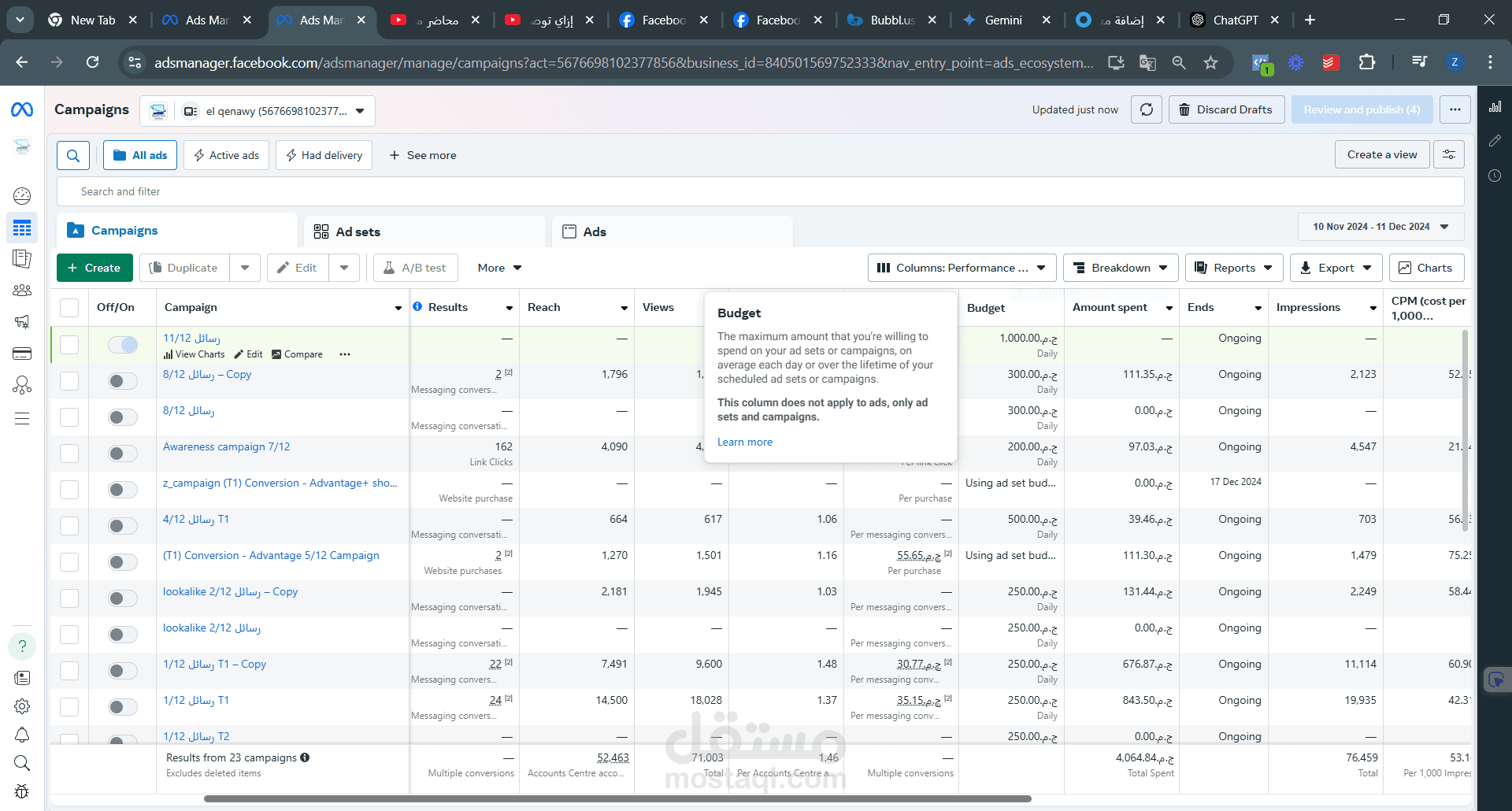
Task: Select the Had delivery filter
Action: 324,155
